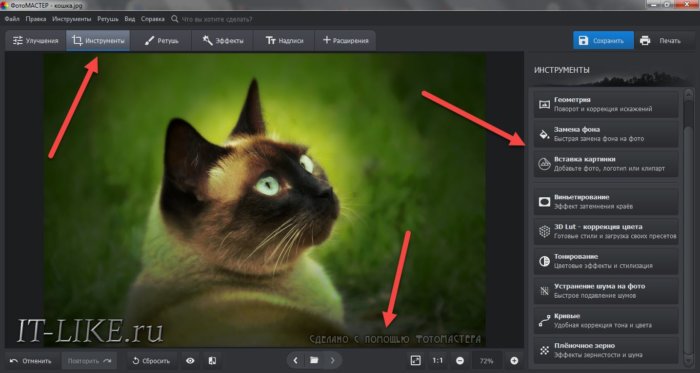700x373 pixels.
Task: Click the Тонирование half-circle icon
Action: point(544,261)
